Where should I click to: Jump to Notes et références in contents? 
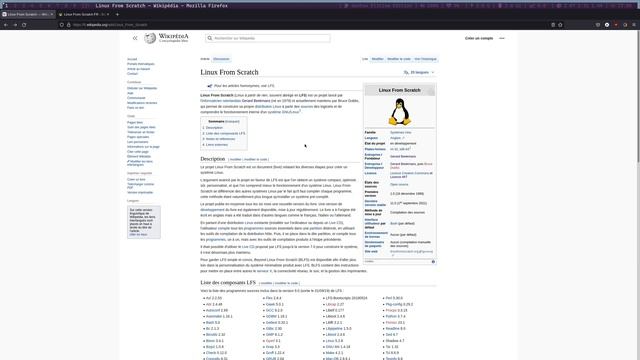click(219, 139)
